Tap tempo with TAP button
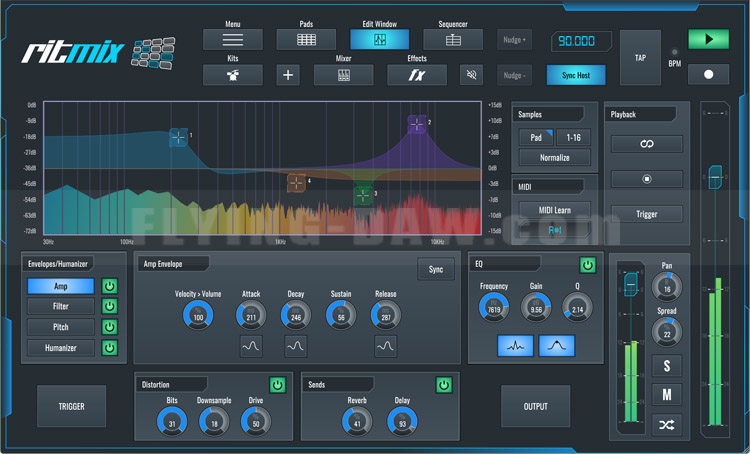The width and height of the screenshot is (750, 454). pyautogui.click(x=640, y=57)
